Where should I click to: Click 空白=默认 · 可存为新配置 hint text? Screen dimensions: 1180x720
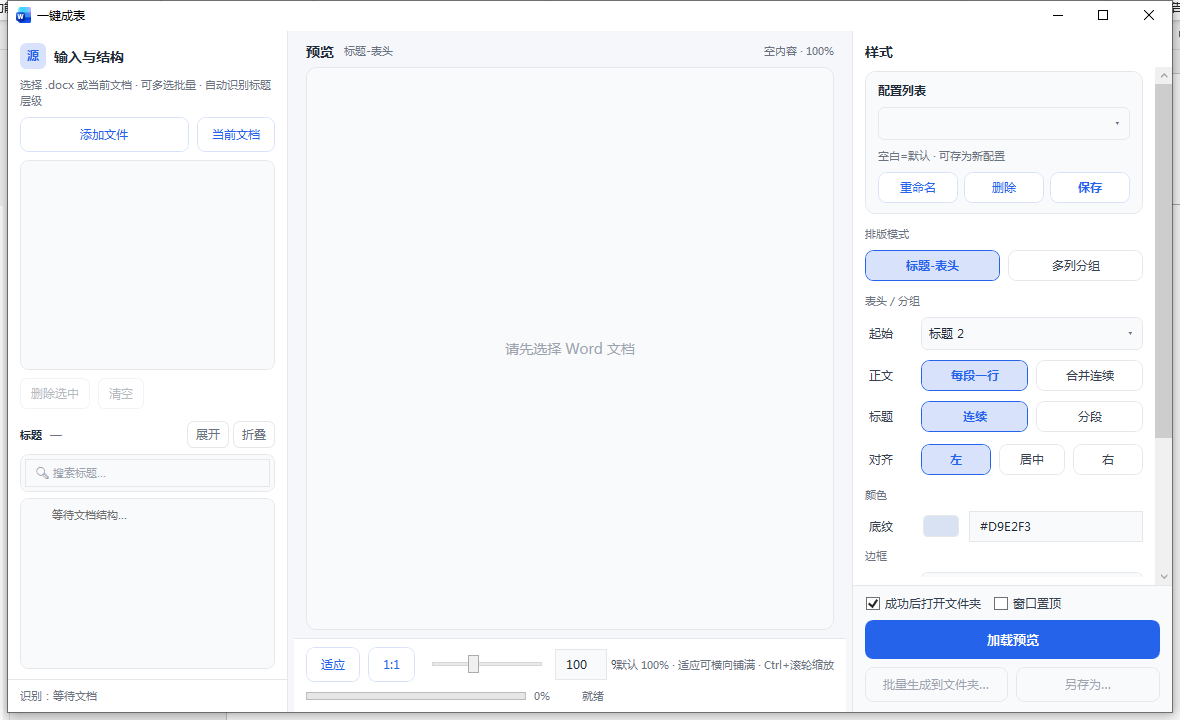[x=941, y=156]
